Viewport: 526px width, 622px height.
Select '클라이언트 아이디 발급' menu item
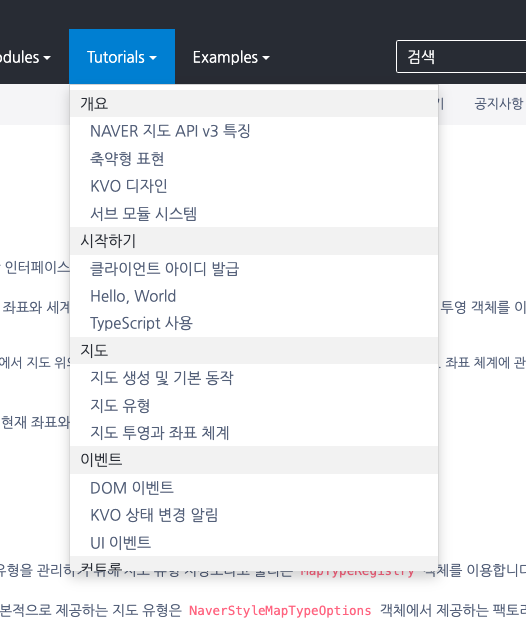click(254, 269)
